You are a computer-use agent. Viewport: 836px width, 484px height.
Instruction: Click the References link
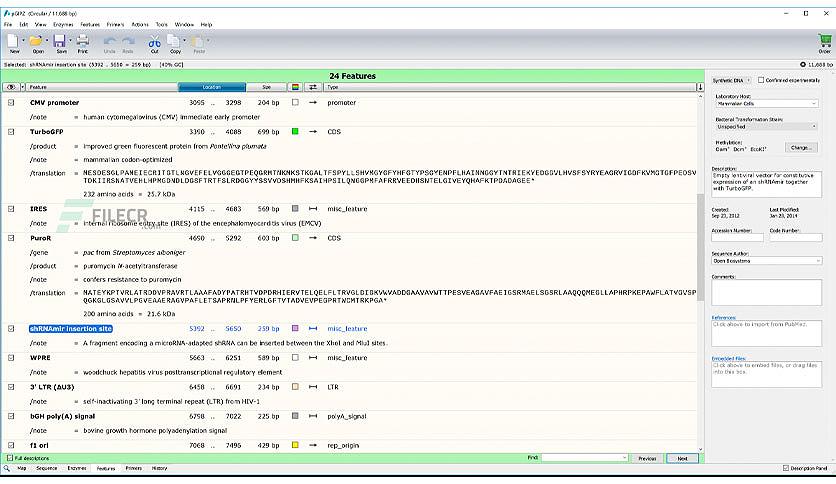[724, 317]
